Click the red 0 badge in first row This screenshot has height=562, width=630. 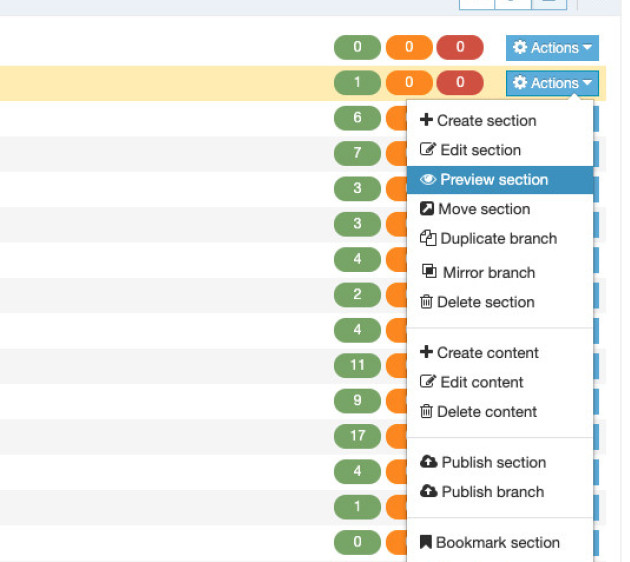pos(460,48)
